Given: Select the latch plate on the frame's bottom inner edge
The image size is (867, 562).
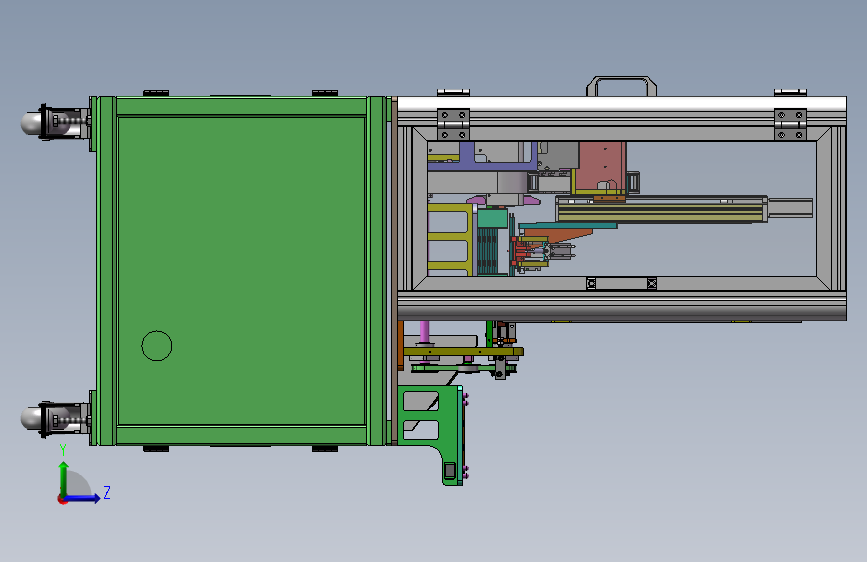Looking at the screenshot, I should 621,284.
